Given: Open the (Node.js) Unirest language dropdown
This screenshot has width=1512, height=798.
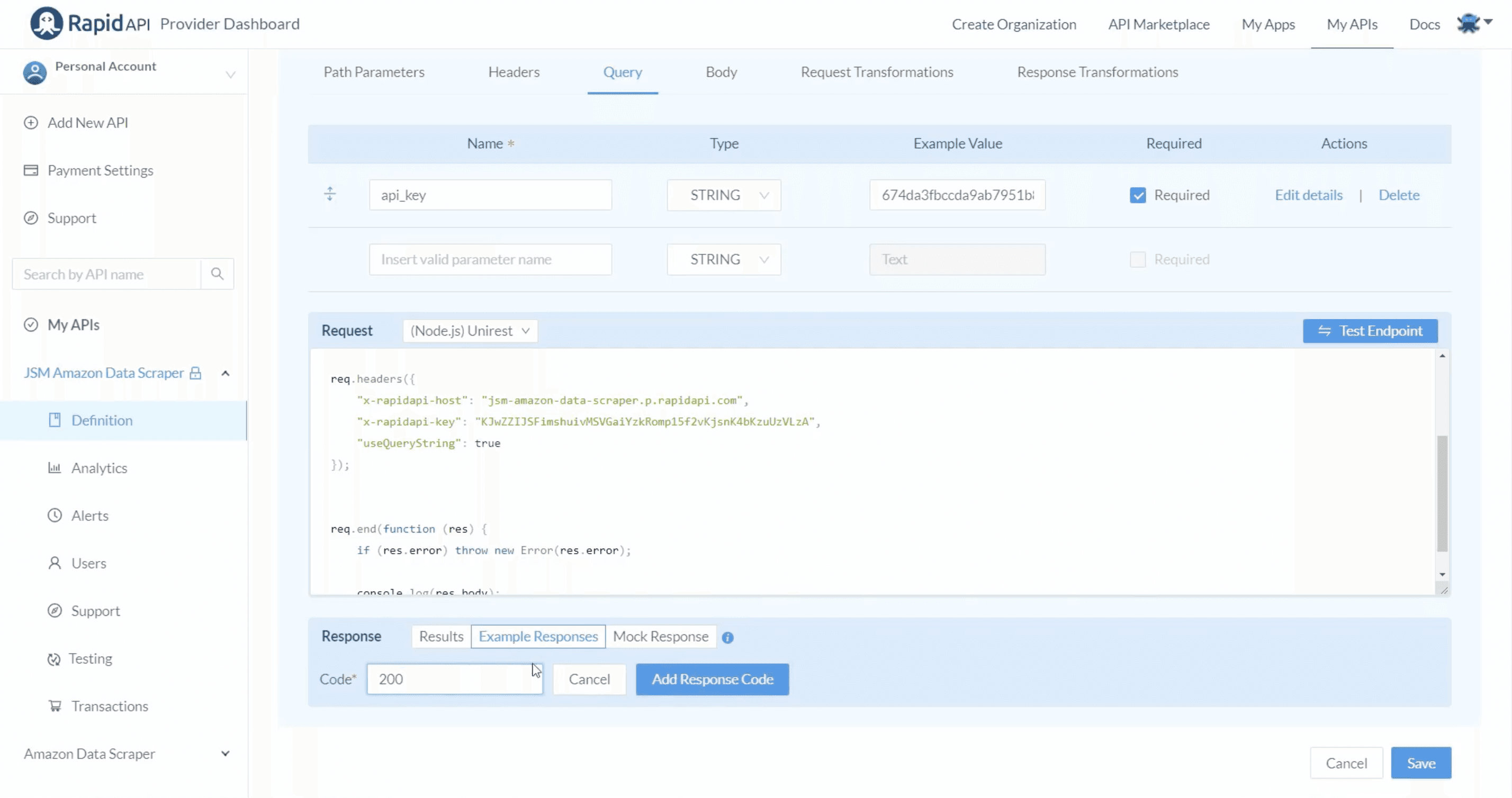Looking at the screenshot, I should (470, 331).
